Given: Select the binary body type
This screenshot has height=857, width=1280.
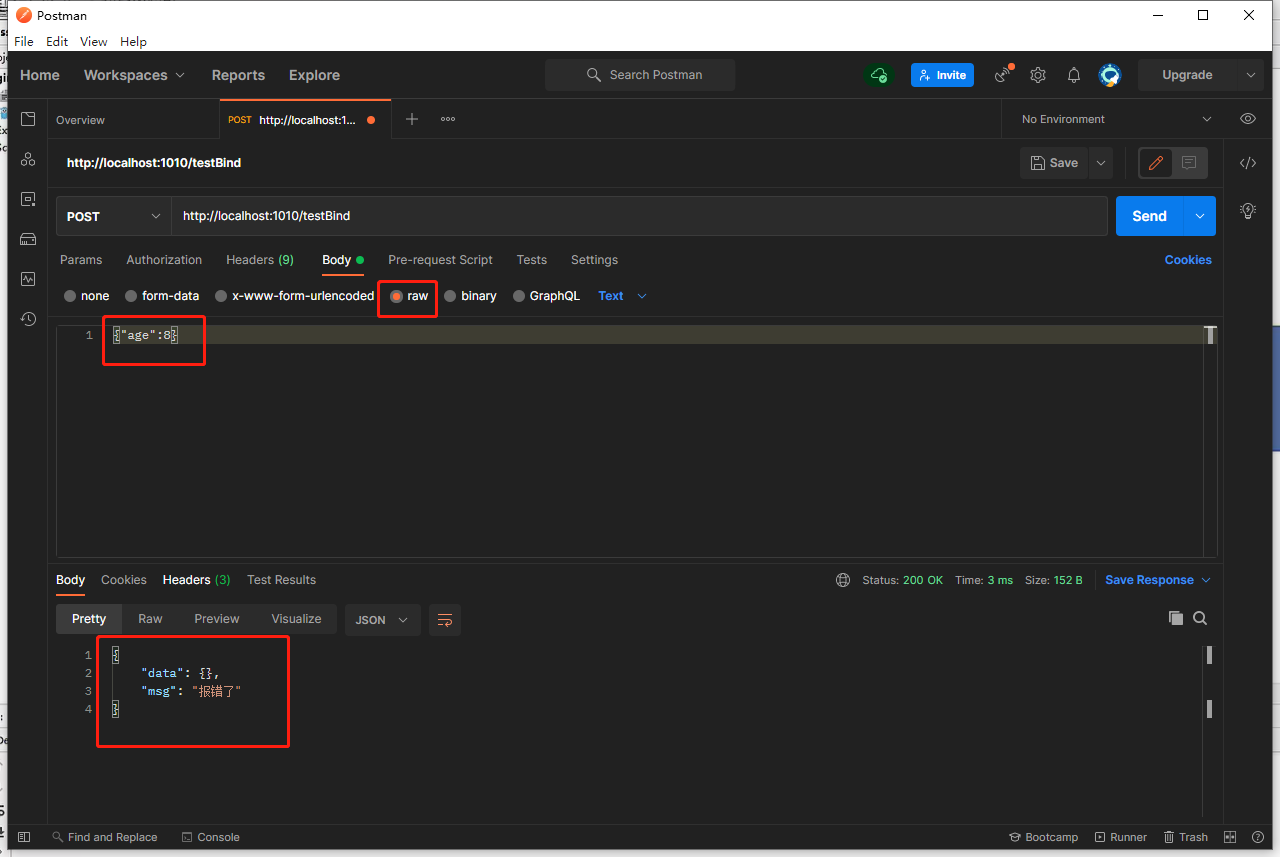Looking at the screenshot, I should coord(470,296).
